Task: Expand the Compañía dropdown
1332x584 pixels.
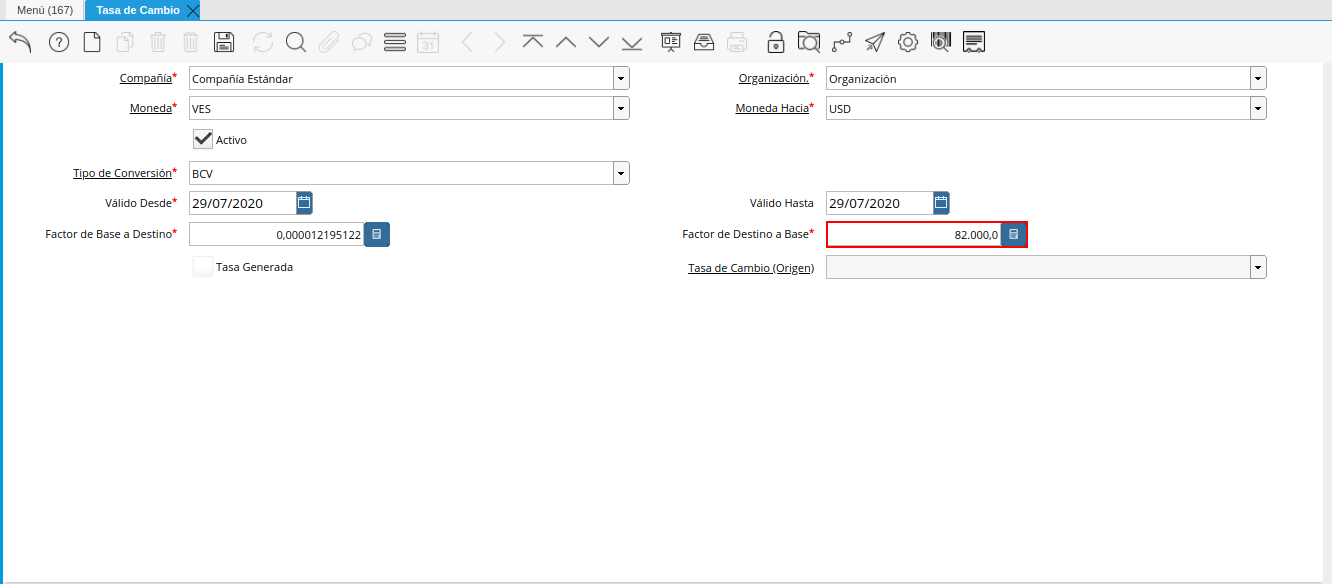Action: pyautogui.click(x=621, y=78)
